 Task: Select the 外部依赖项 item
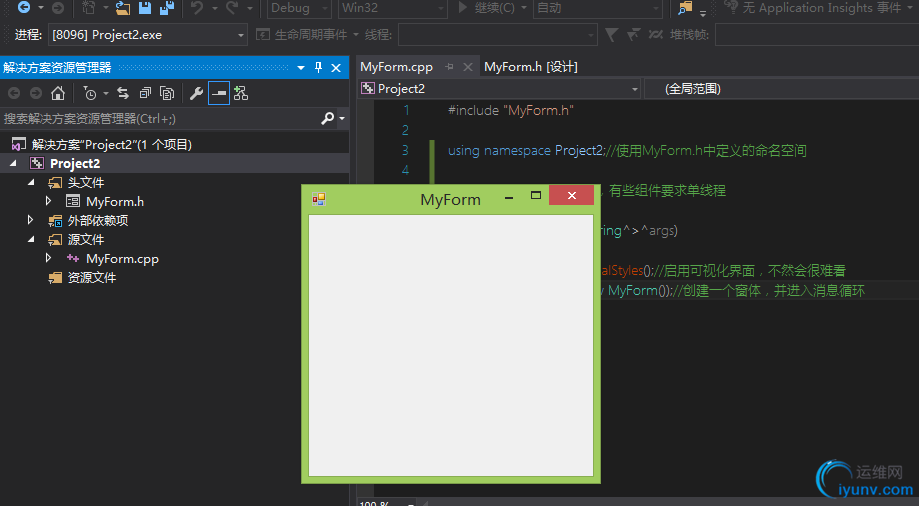98,220
